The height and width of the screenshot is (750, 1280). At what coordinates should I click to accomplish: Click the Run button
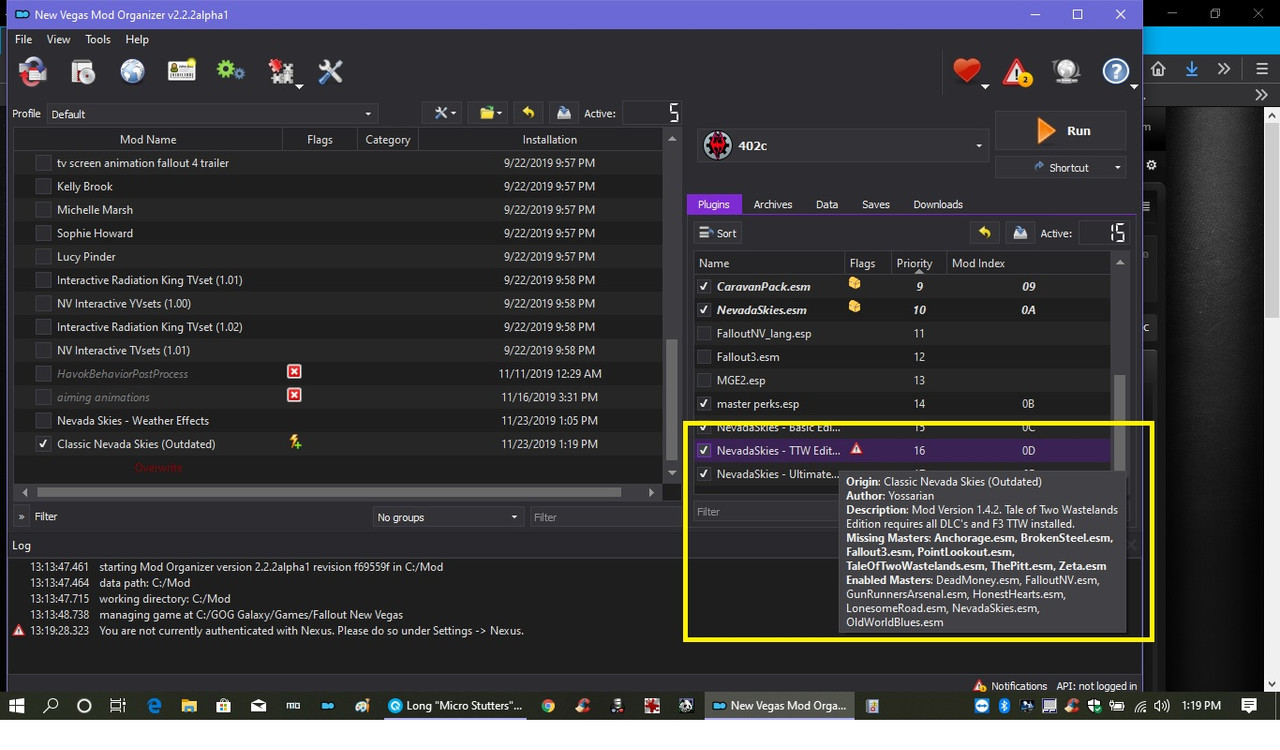pos(1061,131)
